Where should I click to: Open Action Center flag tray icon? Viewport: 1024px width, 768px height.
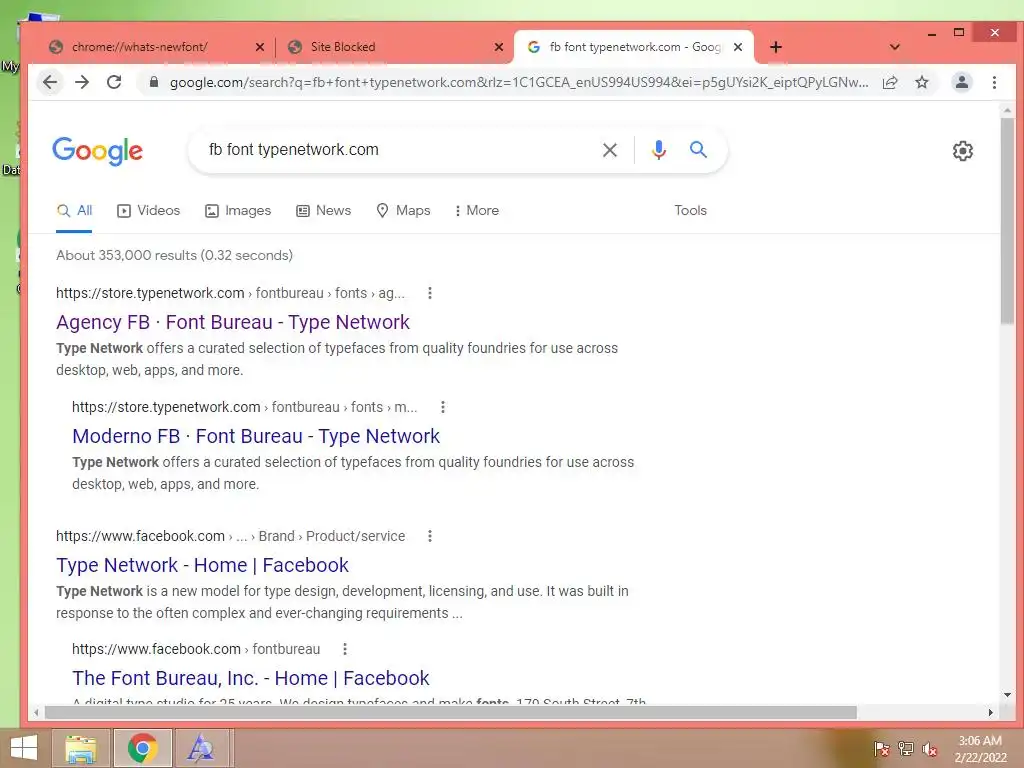pyautogui.click(x=881, y=748)
